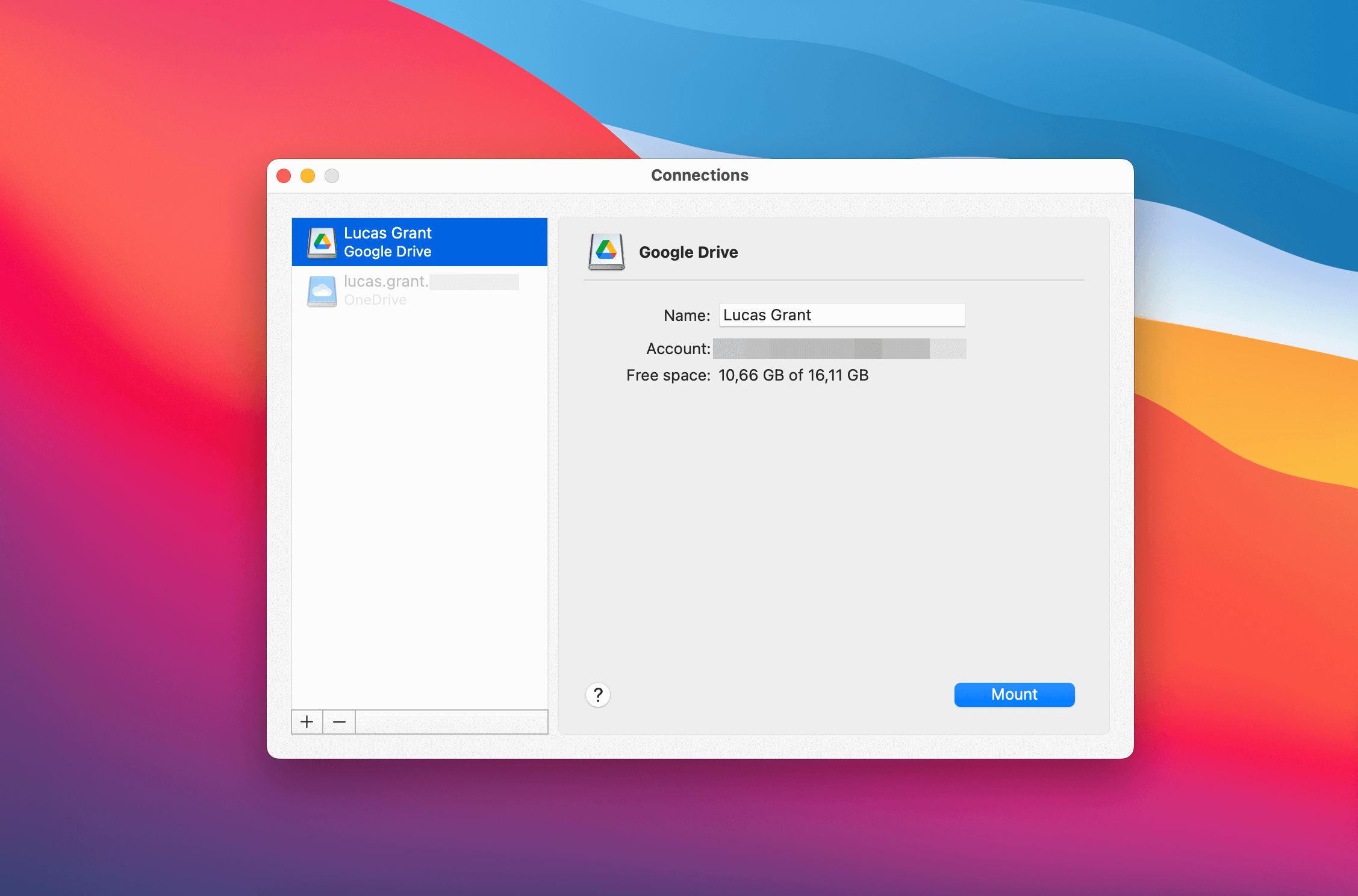Select the Lucas Grant Google Drive connection
1358x896 pixels.
tap(419, 241)
